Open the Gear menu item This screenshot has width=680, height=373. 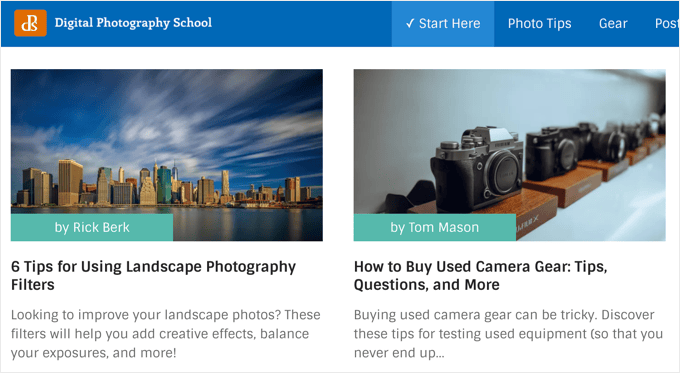(613, 23)
